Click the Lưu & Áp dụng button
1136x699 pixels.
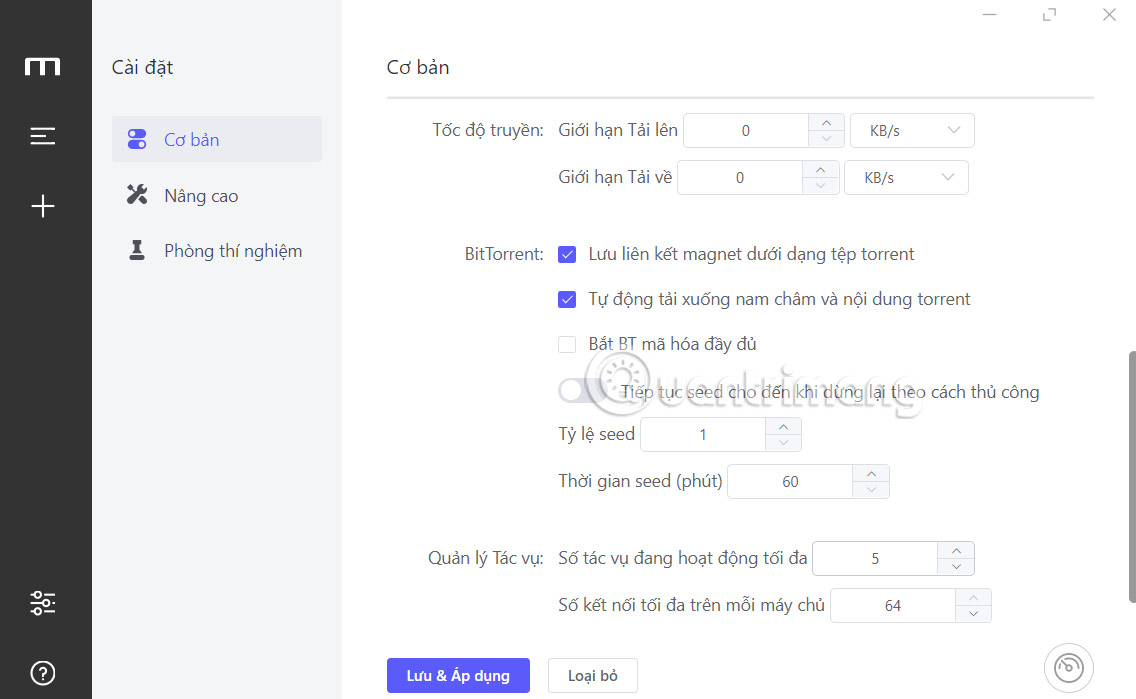click(x=458, y=675)
